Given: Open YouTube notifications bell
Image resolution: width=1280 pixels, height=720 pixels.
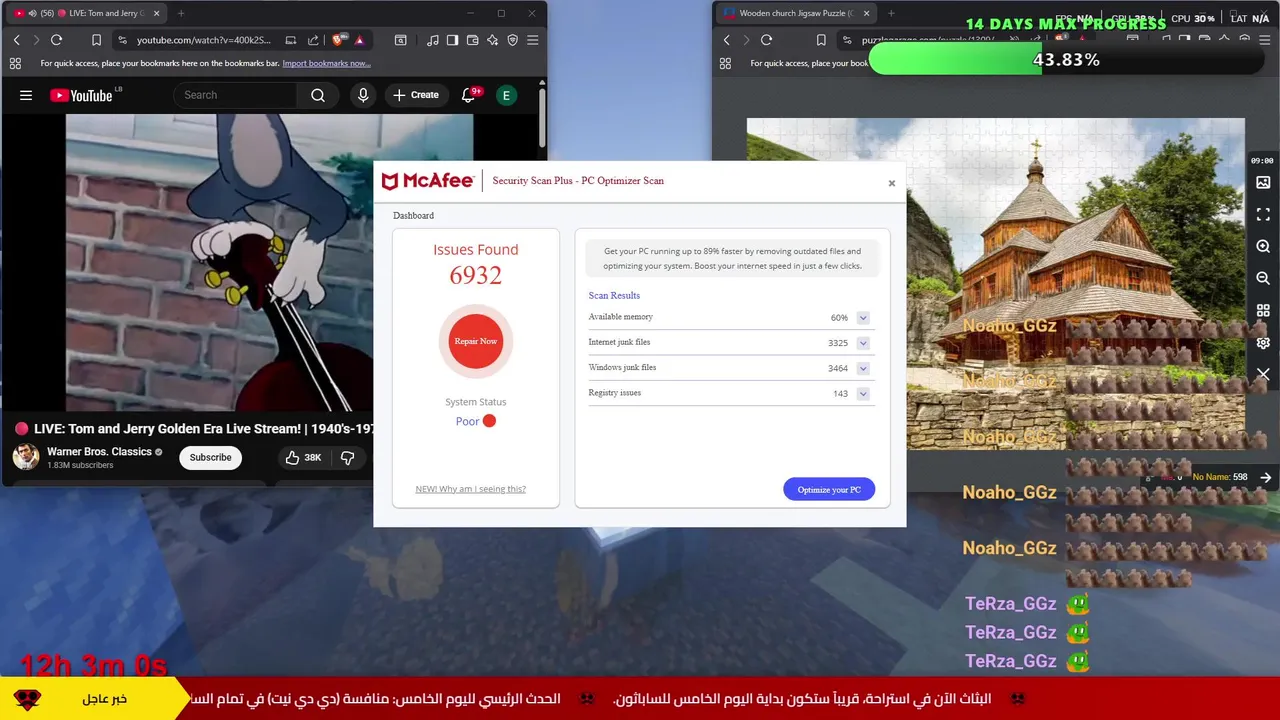Looking at the screenshot, I should (x=468, y=95).
